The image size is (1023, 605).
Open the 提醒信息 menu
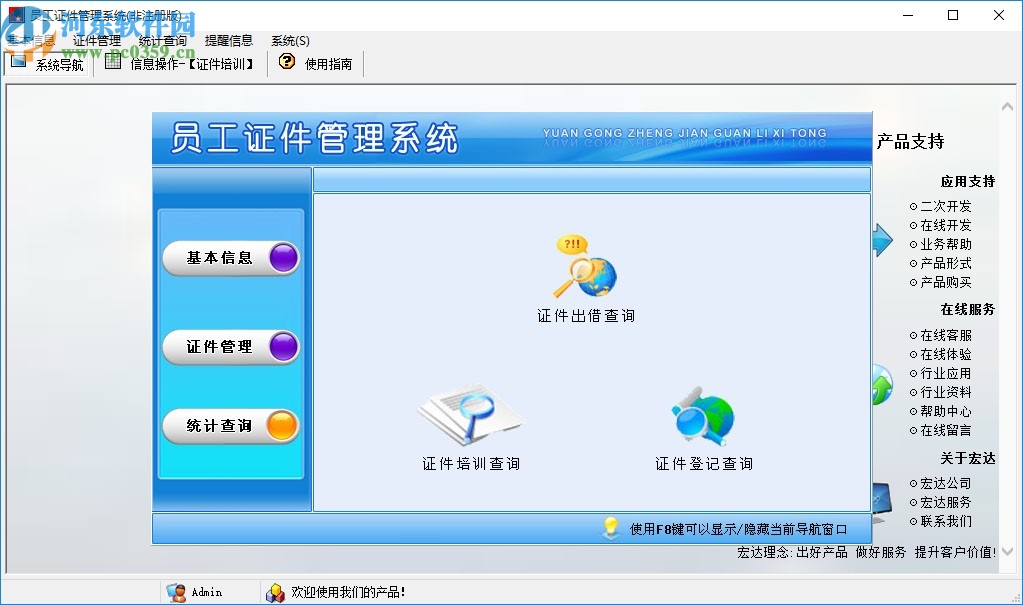229,40
